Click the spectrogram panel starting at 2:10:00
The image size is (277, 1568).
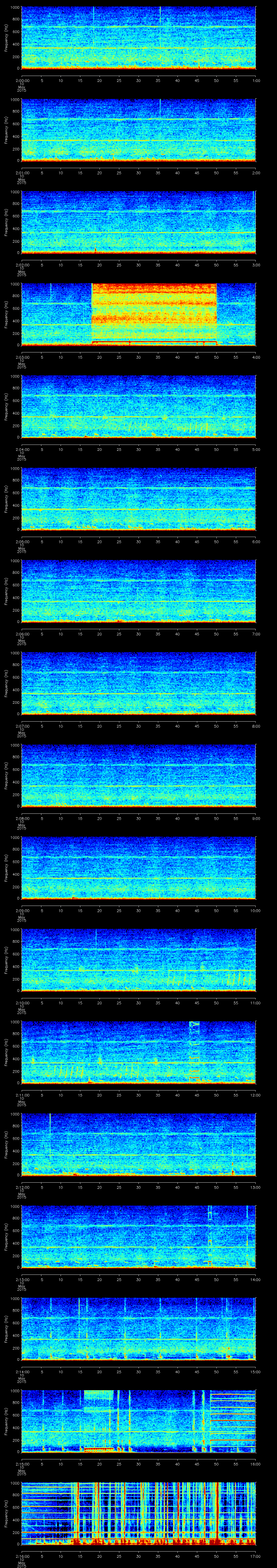click(138, 960)
